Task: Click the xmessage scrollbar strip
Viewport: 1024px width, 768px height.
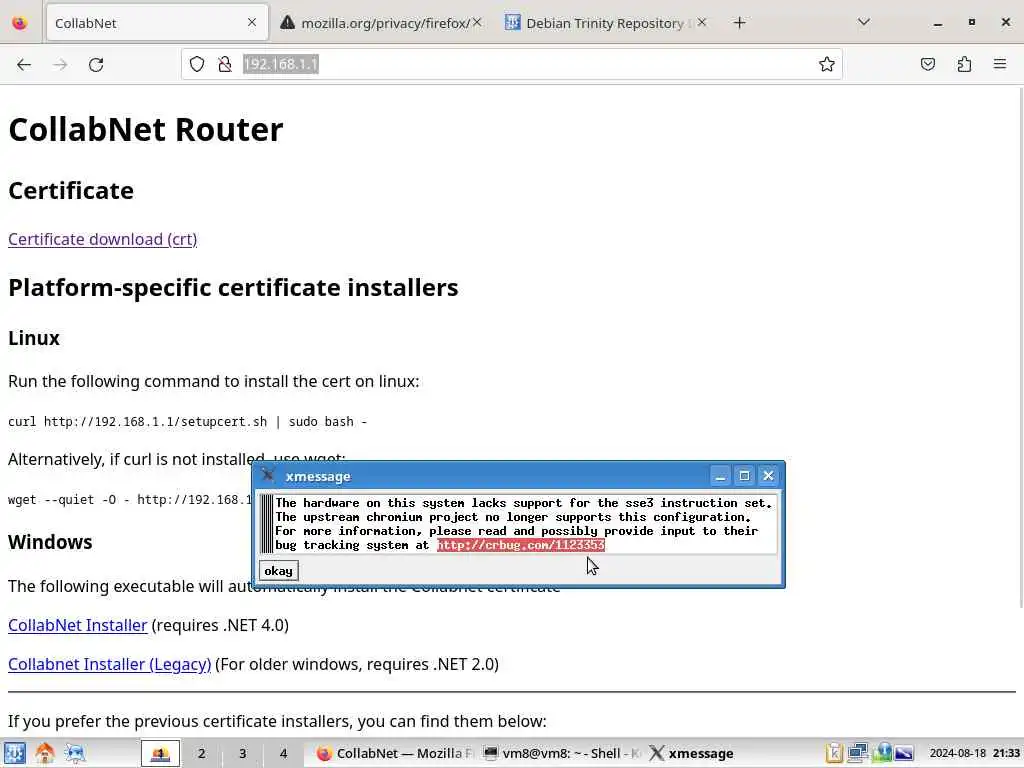Action: pos(266,524)
